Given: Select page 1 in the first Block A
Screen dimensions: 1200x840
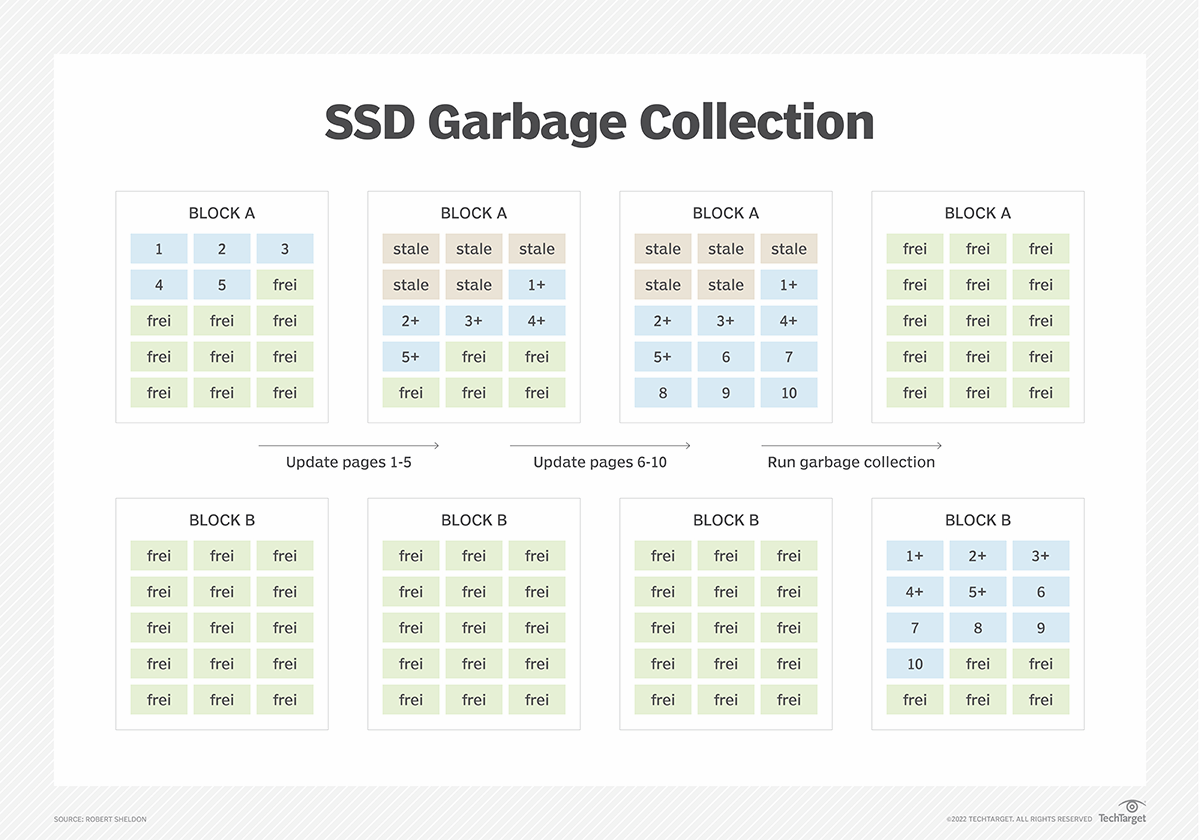Looking at the screenshot, I should pos(158,248).
